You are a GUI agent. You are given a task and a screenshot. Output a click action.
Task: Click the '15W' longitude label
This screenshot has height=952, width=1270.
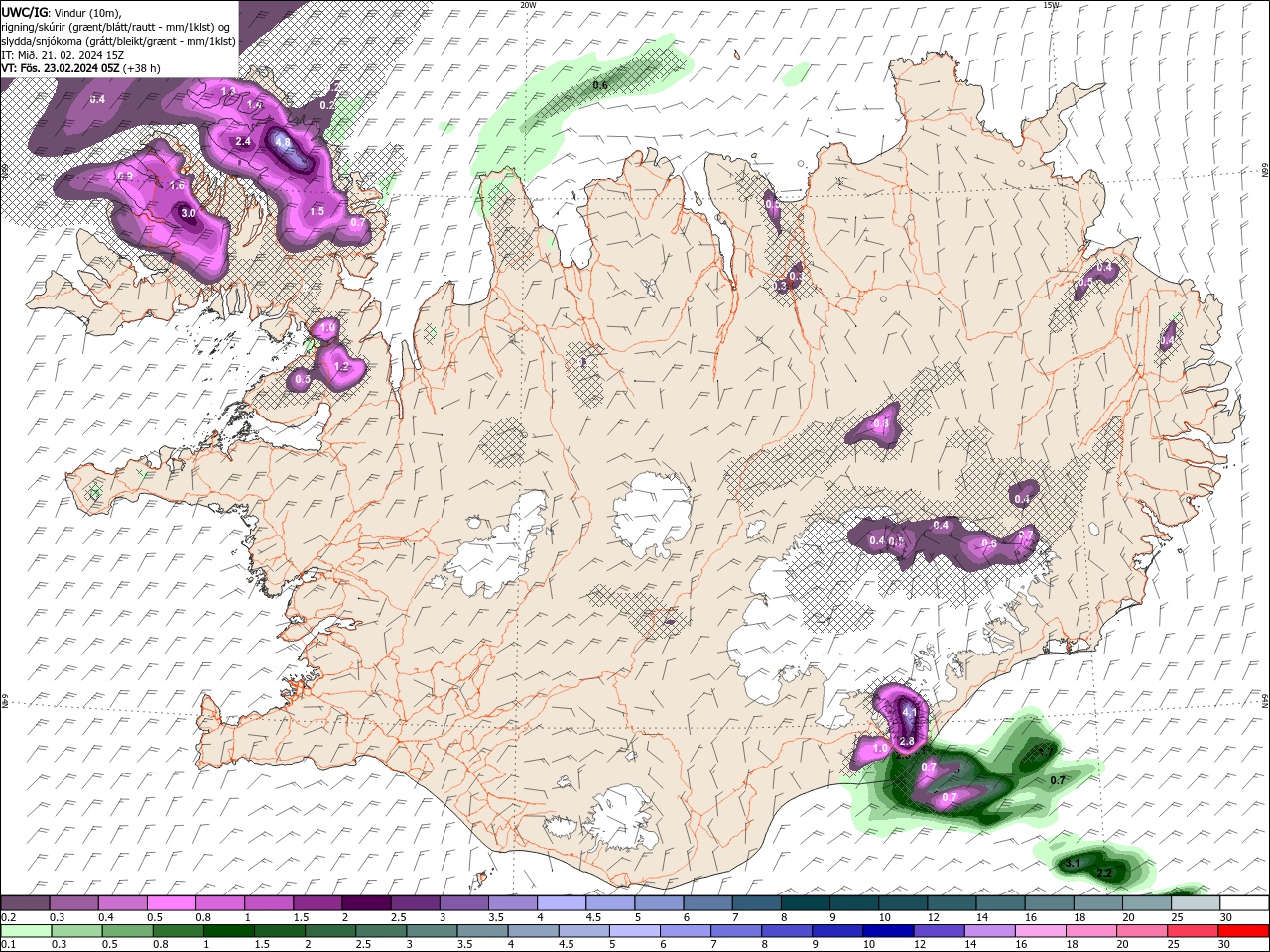click(1051, 5)
